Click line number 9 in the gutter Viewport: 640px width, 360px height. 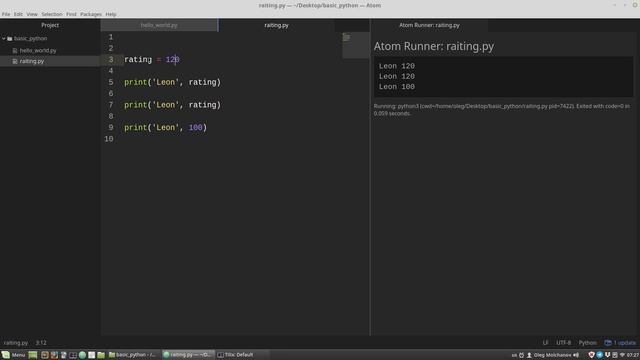111,128
